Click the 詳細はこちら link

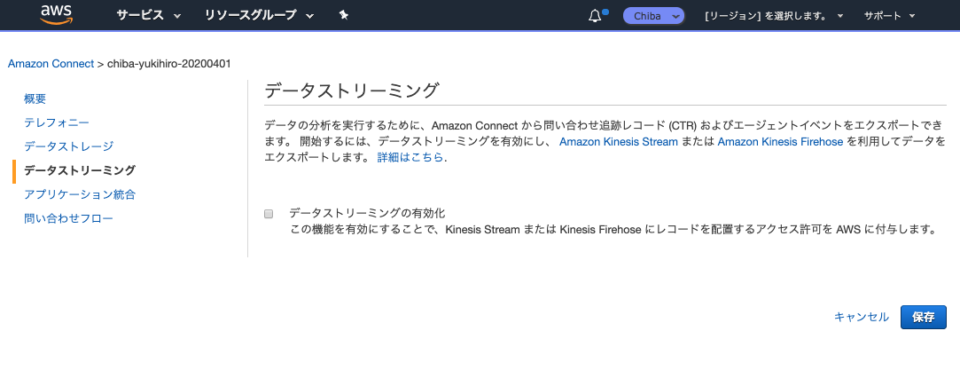410,157
